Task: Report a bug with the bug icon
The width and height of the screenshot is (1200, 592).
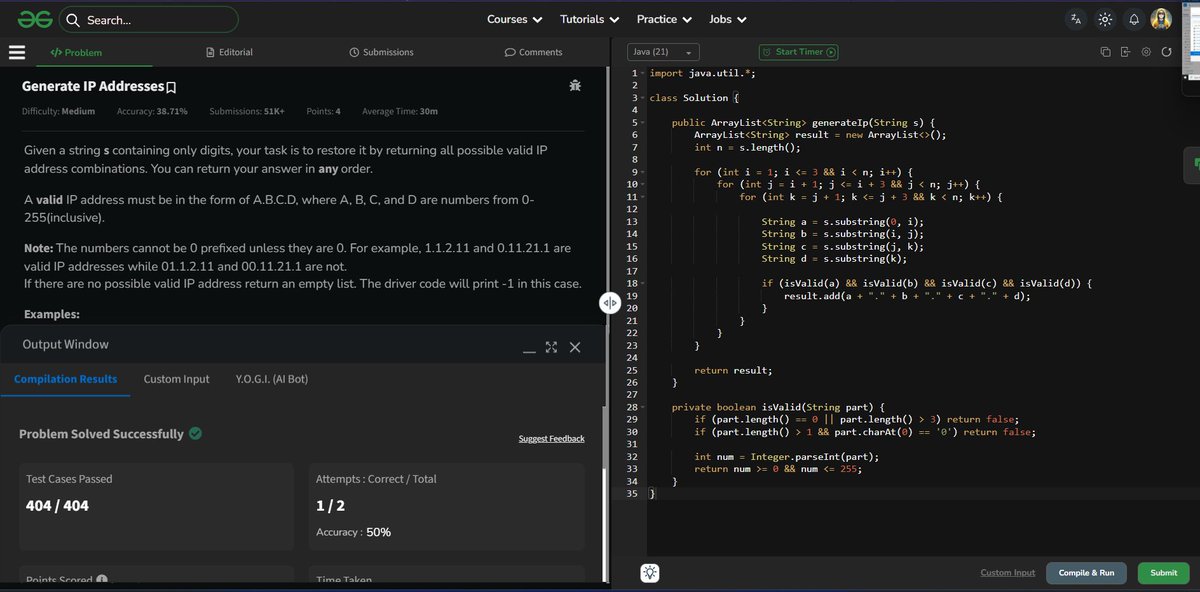Action: (x=574, y=86)
